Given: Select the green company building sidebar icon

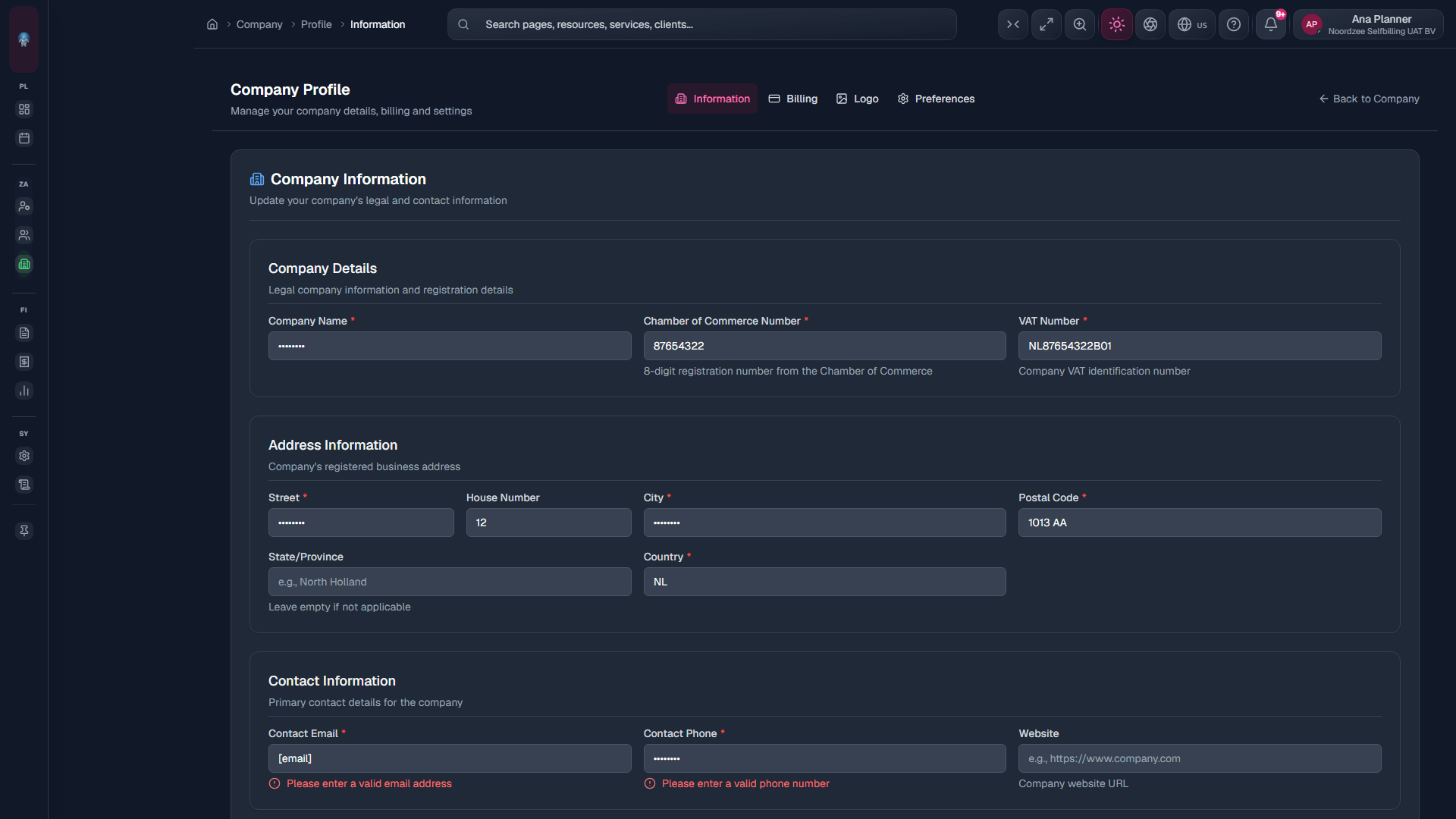Looking at the screenshot, I should [24, 264].
